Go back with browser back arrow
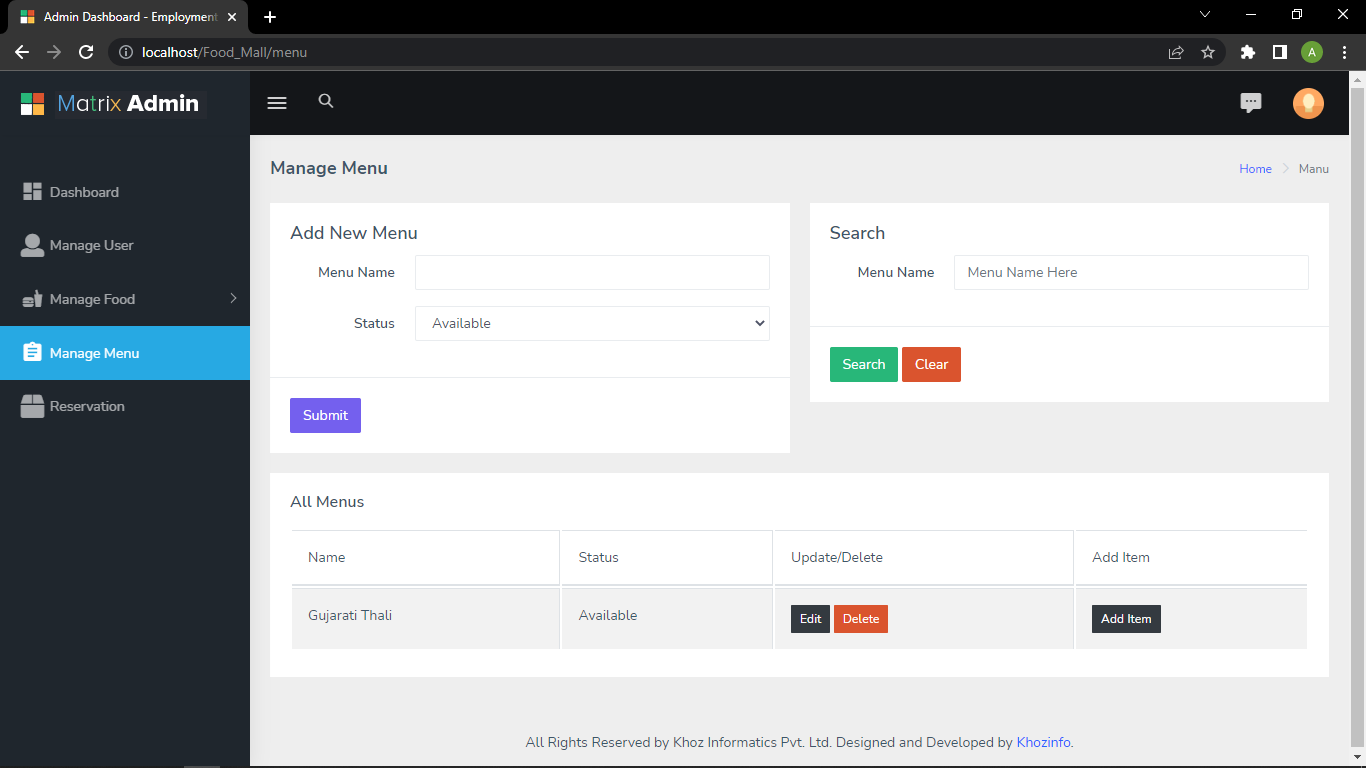 point(22,52)
